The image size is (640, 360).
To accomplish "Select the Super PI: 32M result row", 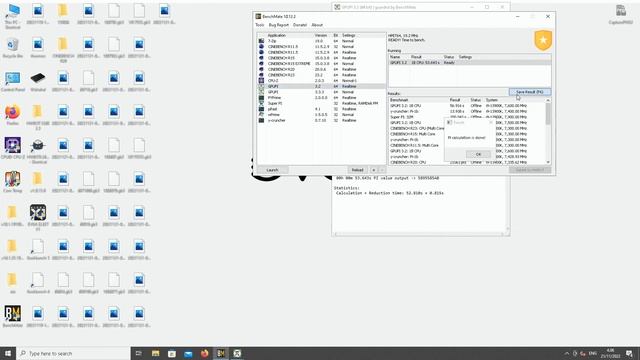I will click(467, 117).
